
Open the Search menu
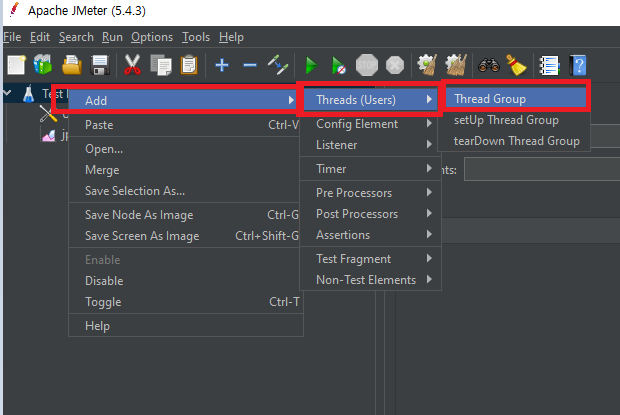click(x=76, y=37)
